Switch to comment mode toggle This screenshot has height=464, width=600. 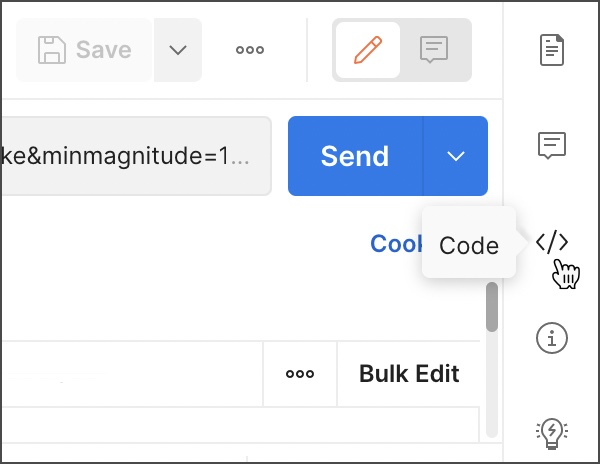tap(434, 50)
